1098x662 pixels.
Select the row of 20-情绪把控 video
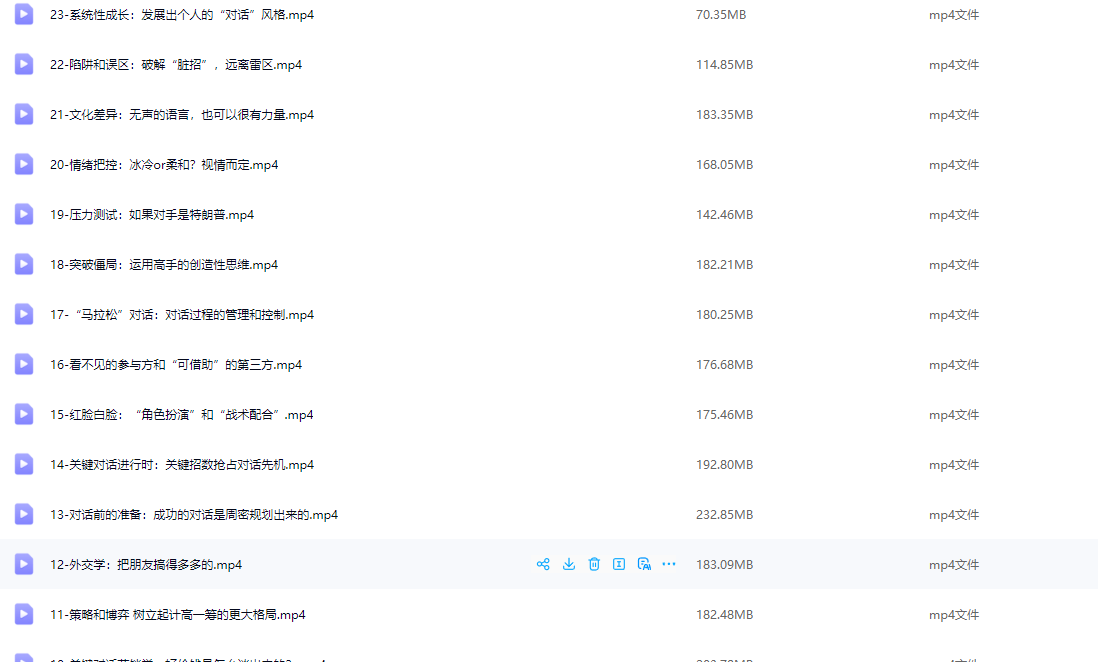400,164
